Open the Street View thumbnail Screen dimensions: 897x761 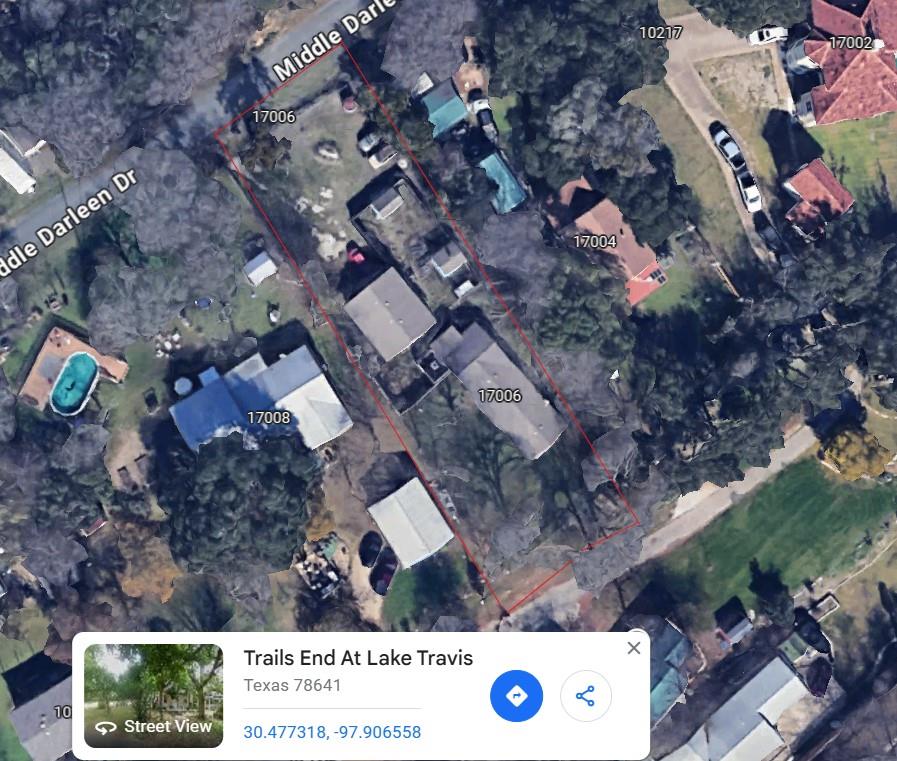coord(153,696)
